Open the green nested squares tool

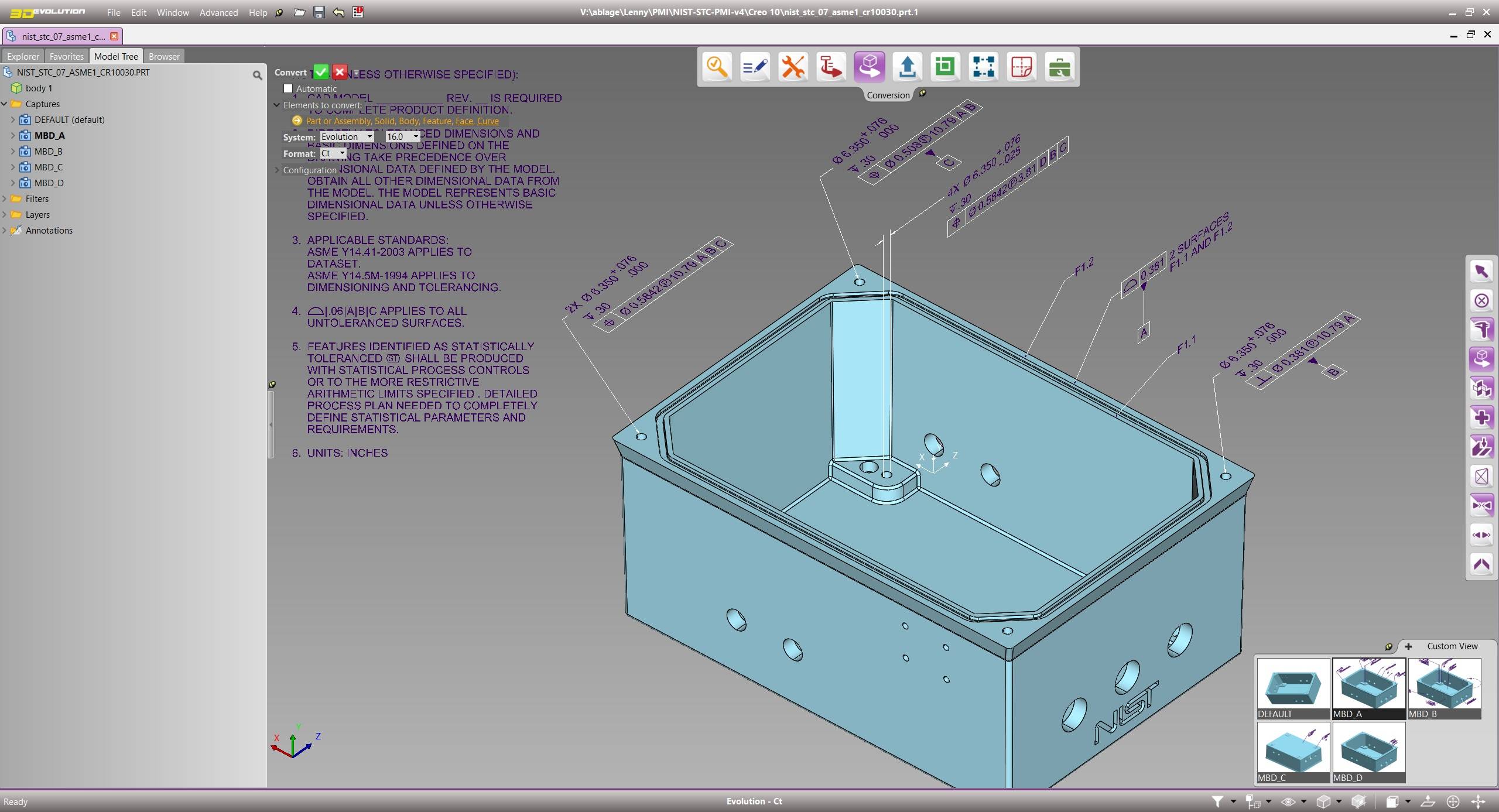(x=945, y=67)
